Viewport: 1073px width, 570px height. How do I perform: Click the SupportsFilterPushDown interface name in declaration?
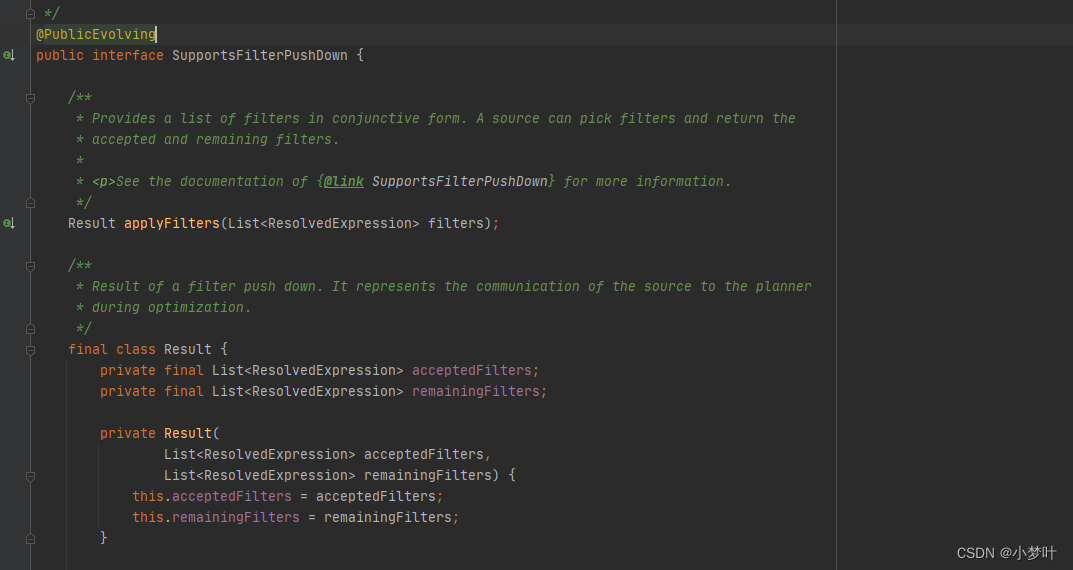pyautogui.click(x=259, y=55)
